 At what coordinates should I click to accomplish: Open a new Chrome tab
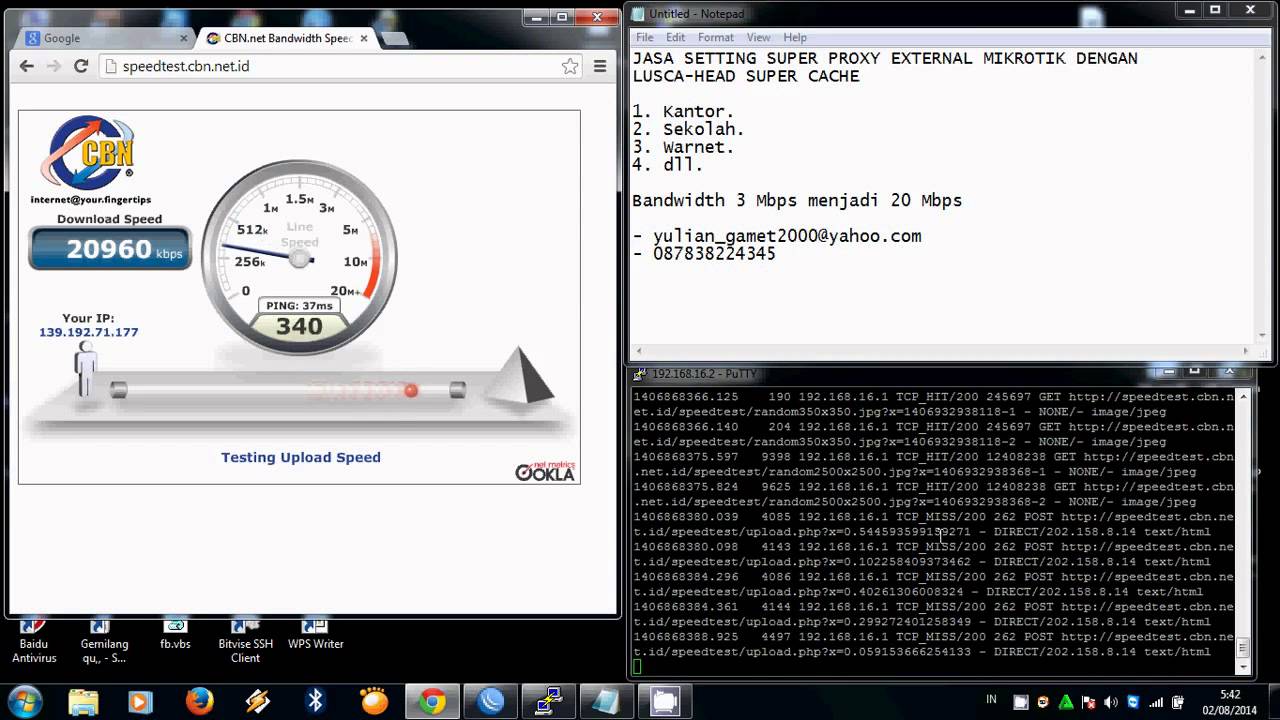pyautogui.click(x=395, y=39)
